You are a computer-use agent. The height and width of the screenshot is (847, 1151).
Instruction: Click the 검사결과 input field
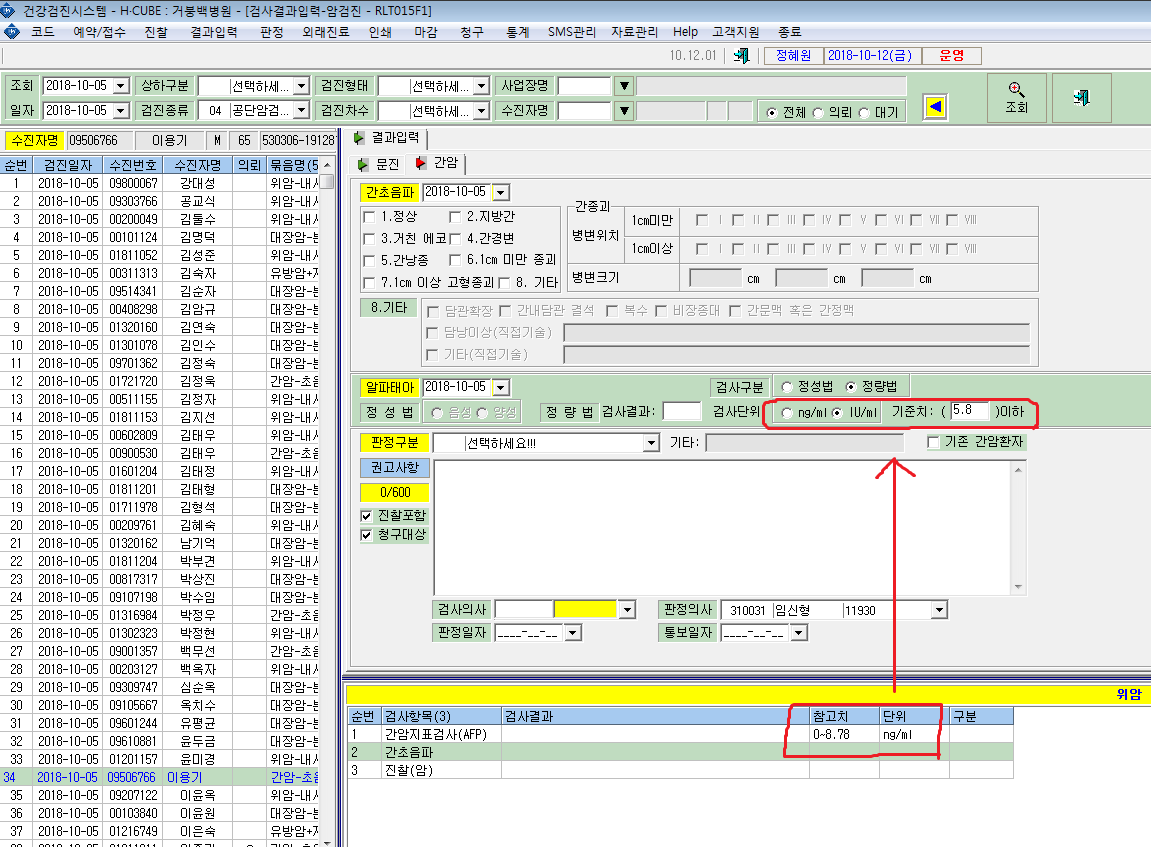point(681,412)
